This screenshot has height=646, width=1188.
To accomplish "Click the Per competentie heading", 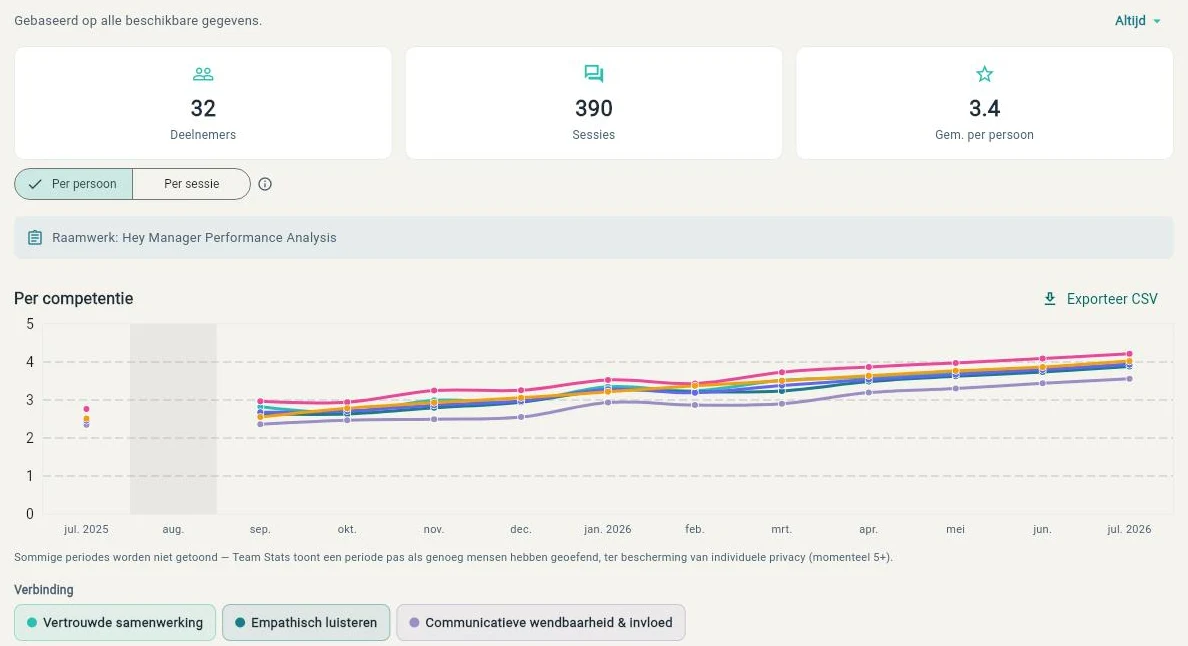I will point(73,298).
